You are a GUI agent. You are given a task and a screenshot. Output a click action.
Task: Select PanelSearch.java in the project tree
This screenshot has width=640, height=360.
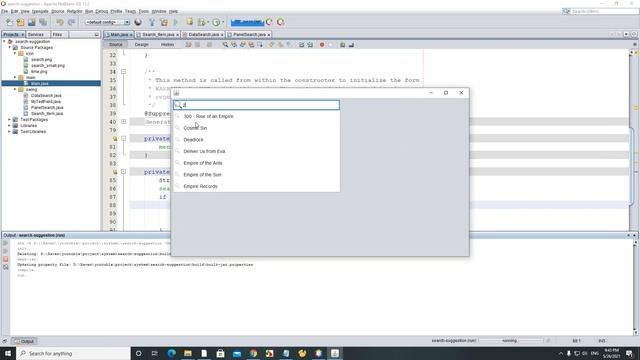click(x=47, y=107)
